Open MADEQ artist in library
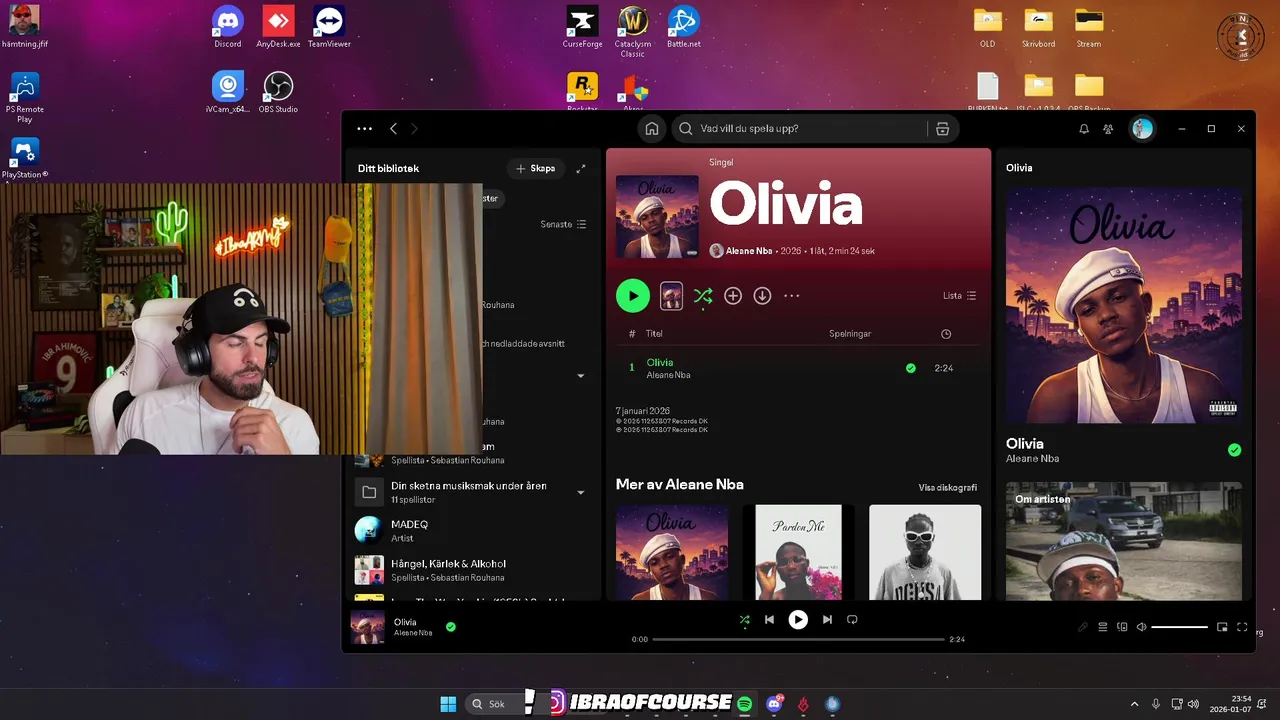Image resolution: width=1280 pixels, height=720 pixels. 470,531
